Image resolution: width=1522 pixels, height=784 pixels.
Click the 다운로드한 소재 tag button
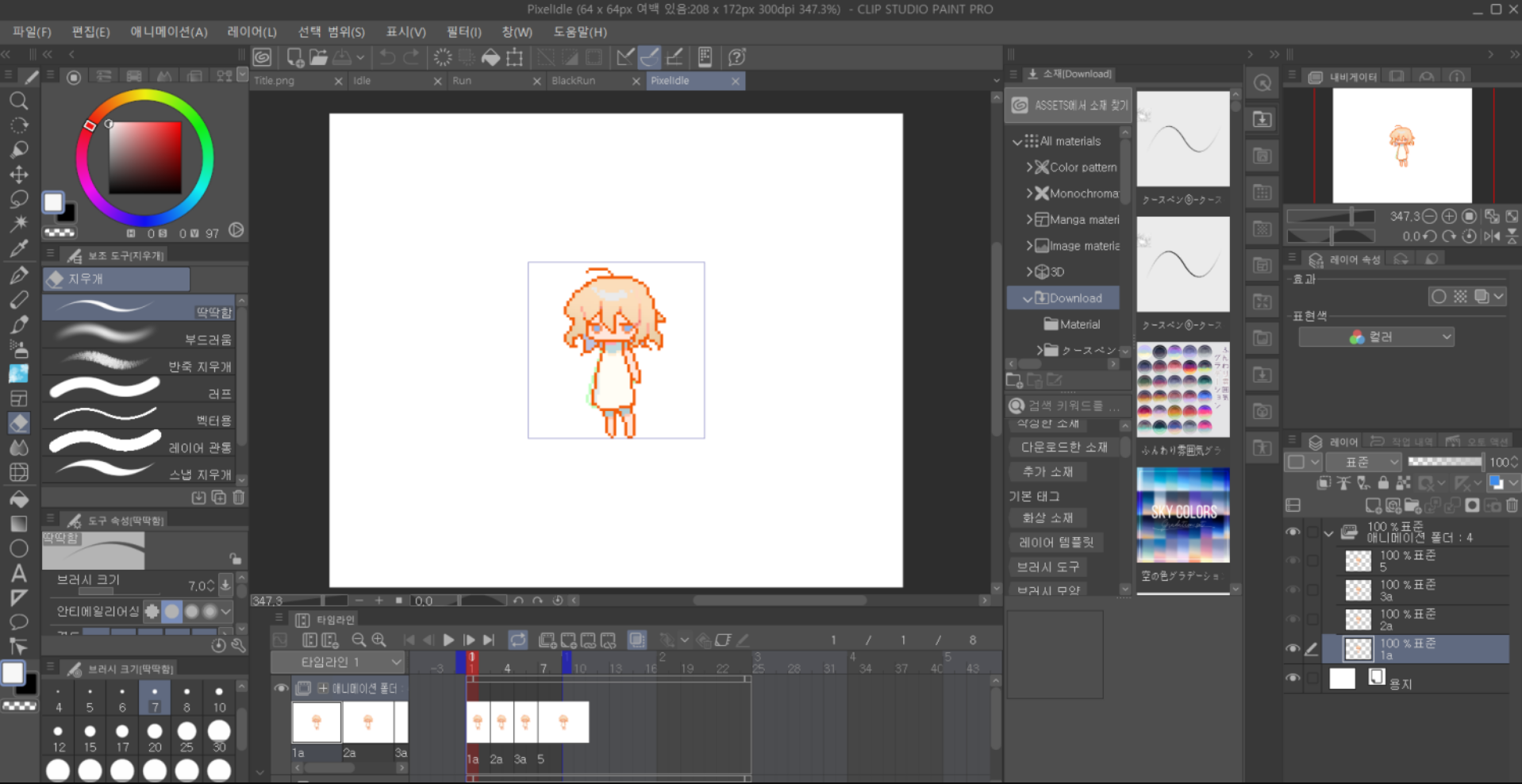pos(1063,448)
